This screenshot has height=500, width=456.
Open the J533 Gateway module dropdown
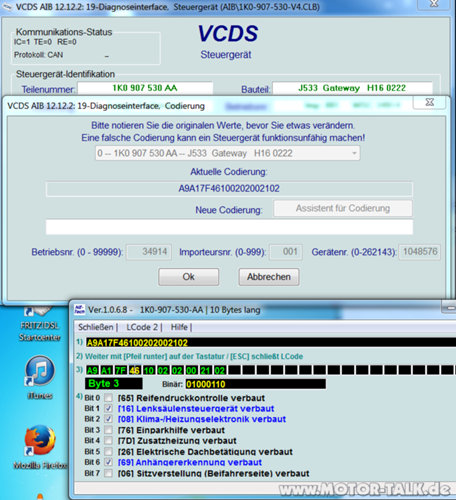[x=228, y=153]
